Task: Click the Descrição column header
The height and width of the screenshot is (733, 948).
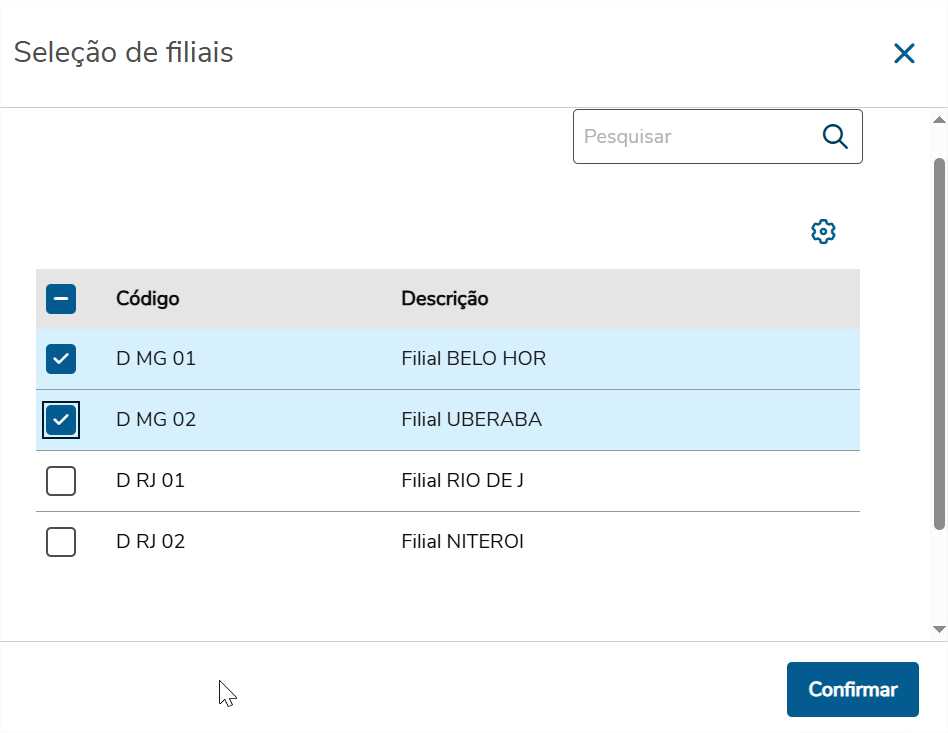Action: coord(445,299)
